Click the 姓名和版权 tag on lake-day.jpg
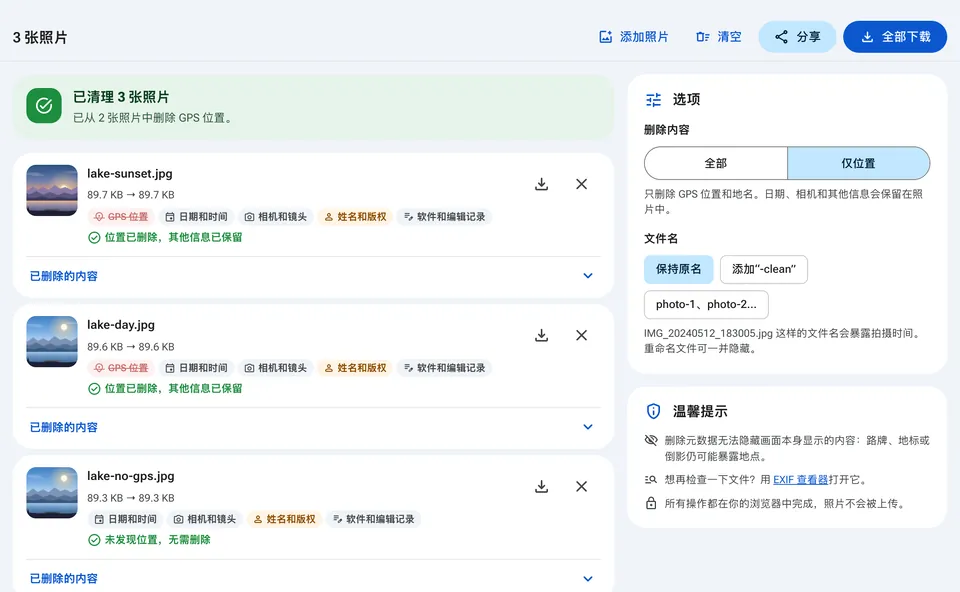 coord(355,368)
